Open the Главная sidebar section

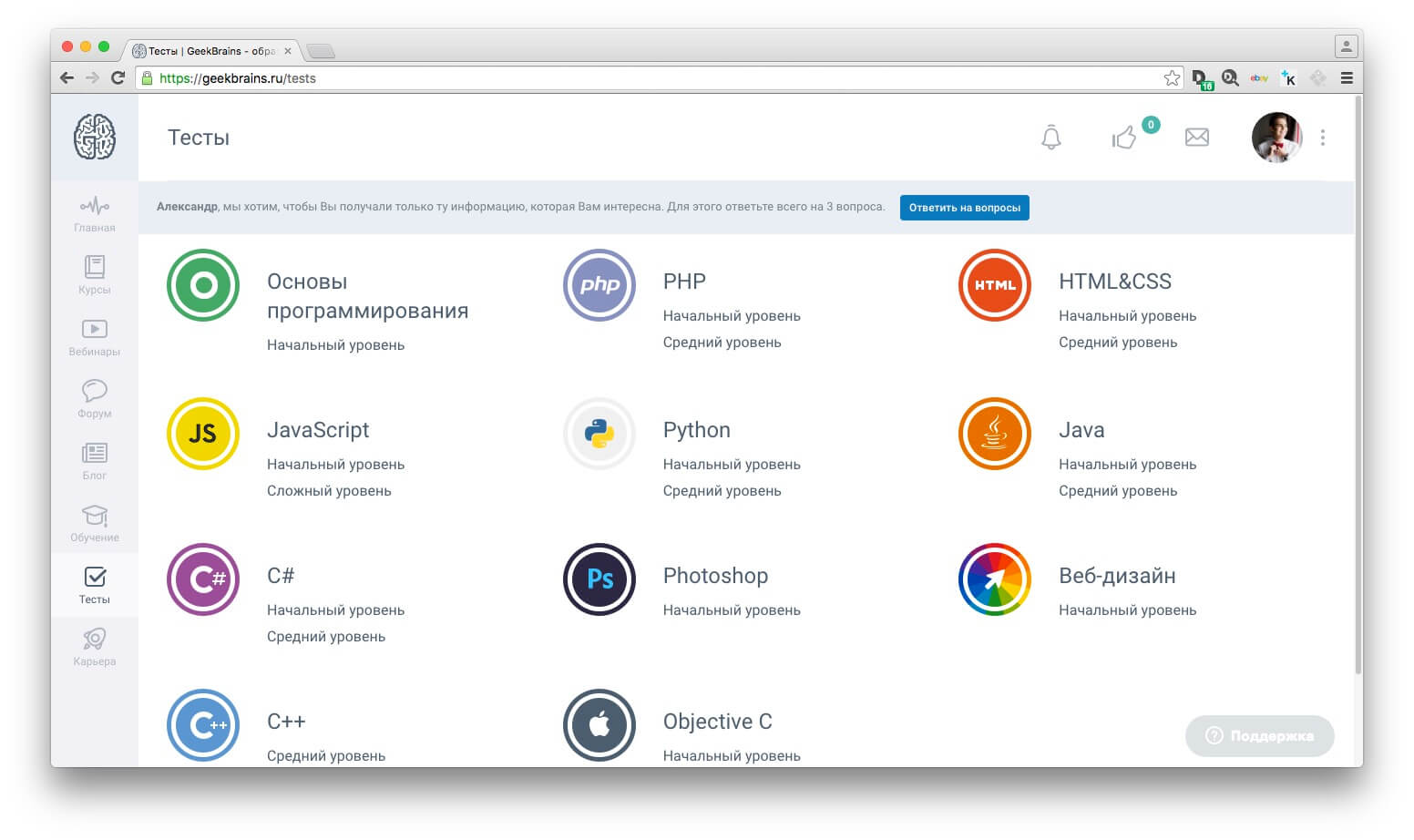pos(95,215)
